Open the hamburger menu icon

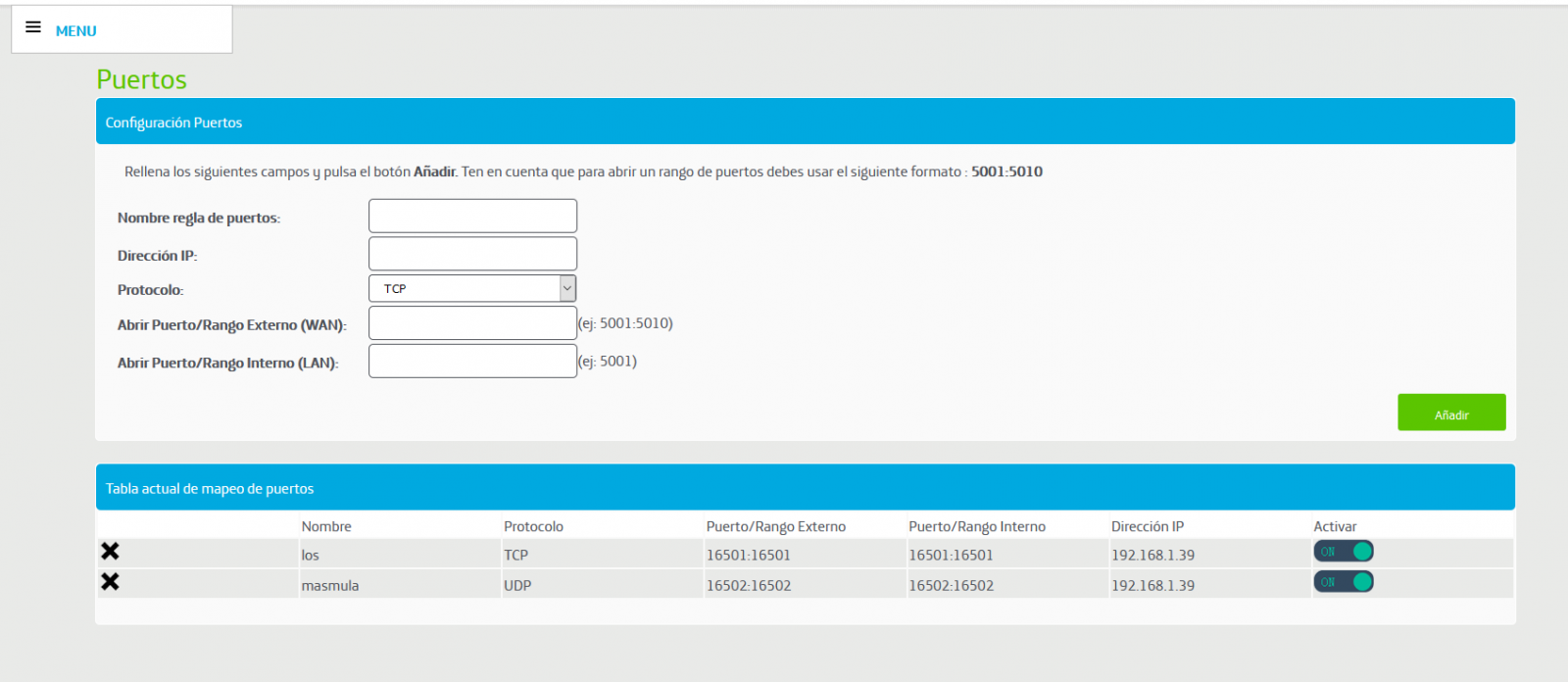coord(33,27)
